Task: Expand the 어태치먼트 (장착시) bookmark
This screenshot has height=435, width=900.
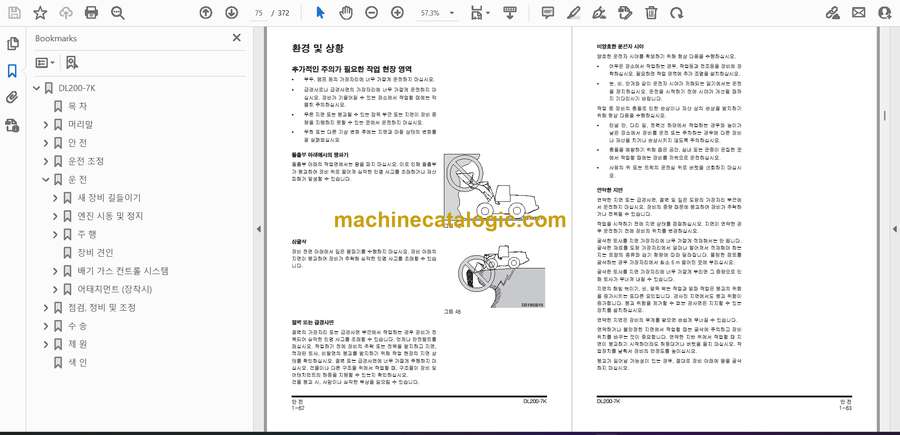Action: [x=55, y=289]
